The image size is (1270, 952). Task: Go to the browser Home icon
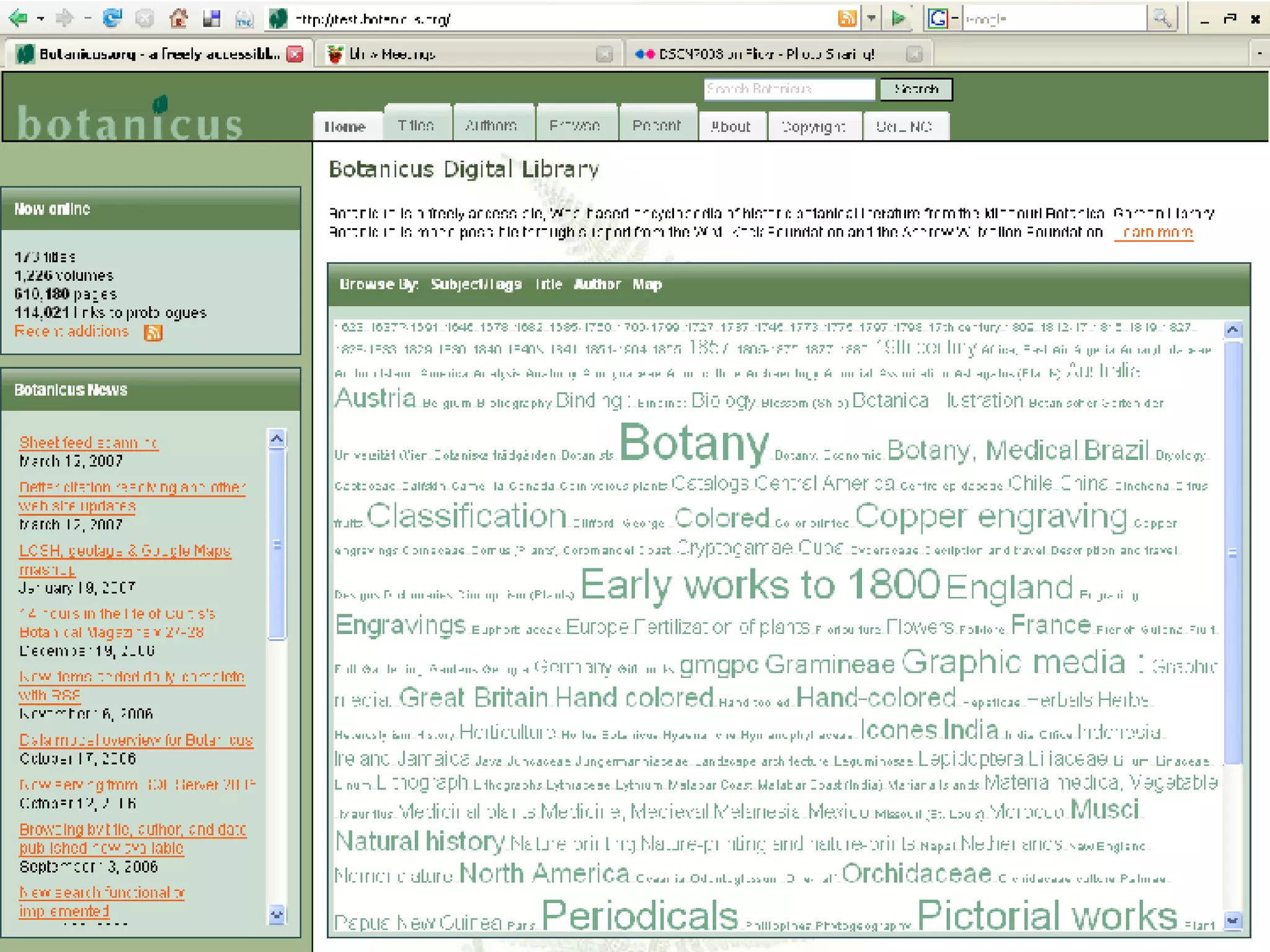click(x=179, y=19)
